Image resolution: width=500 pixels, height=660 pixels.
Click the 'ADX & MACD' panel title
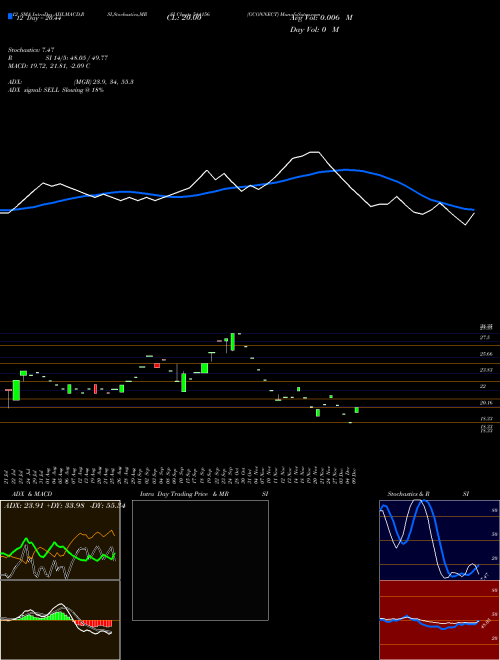[x=32, y=494]
